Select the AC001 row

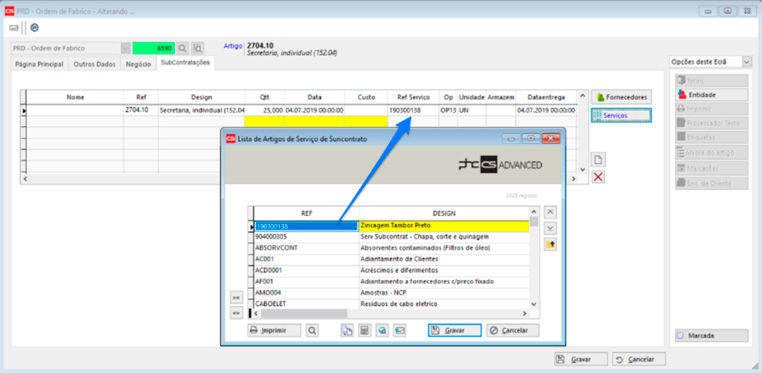click(x=392, y=259)
